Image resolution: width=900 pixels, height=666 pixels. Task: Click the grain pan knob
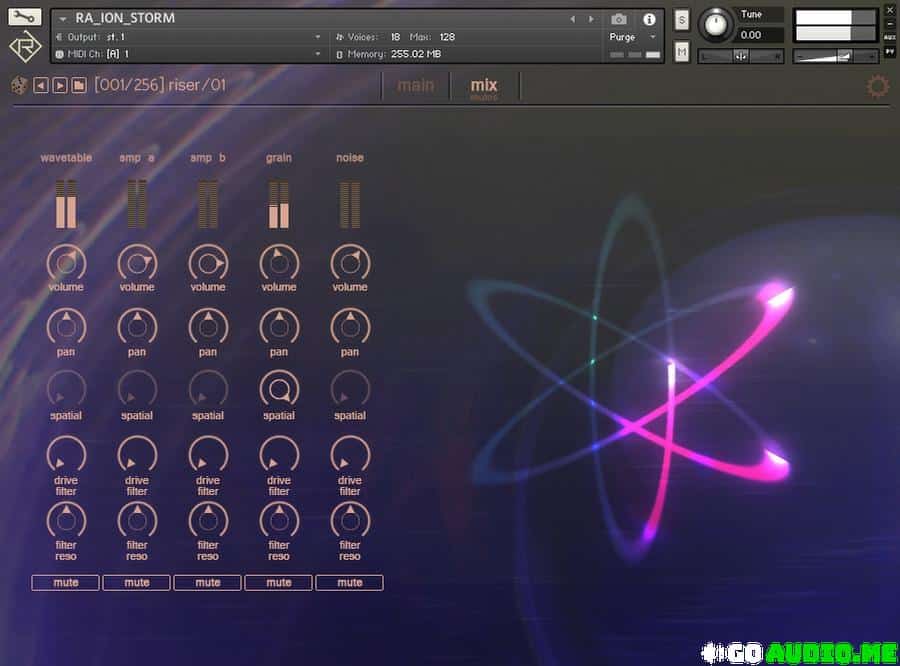(x=279, y=327)
